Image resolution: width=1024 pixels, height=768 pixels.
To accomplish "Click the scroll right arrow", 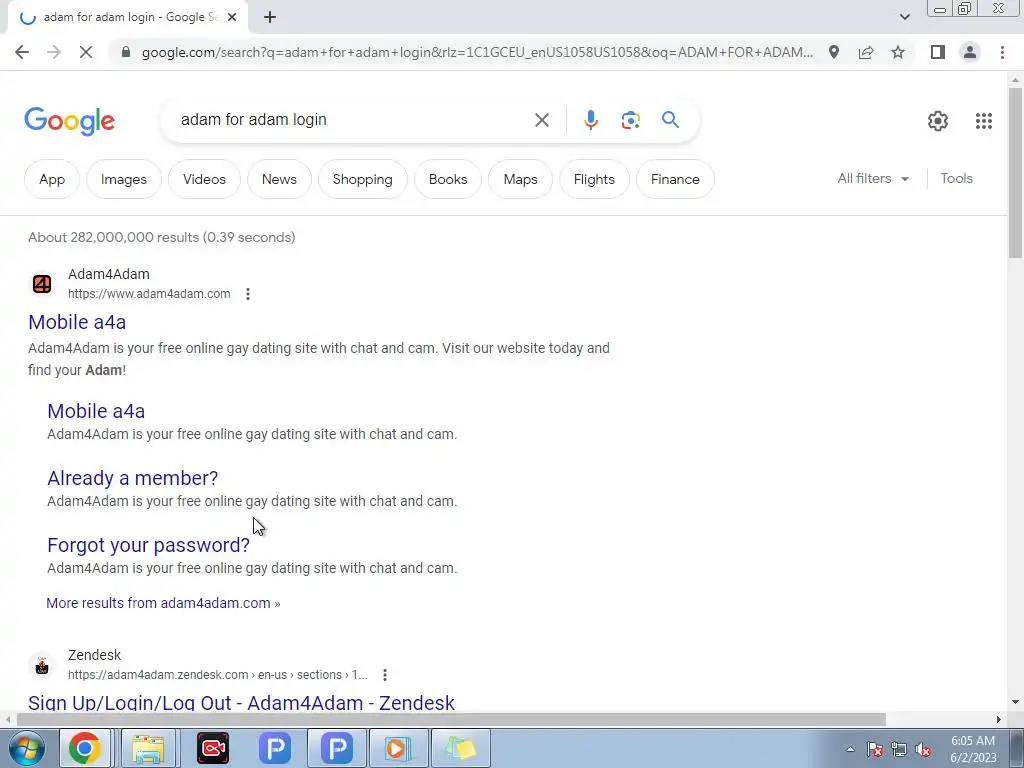I will [x=999, y=720].
